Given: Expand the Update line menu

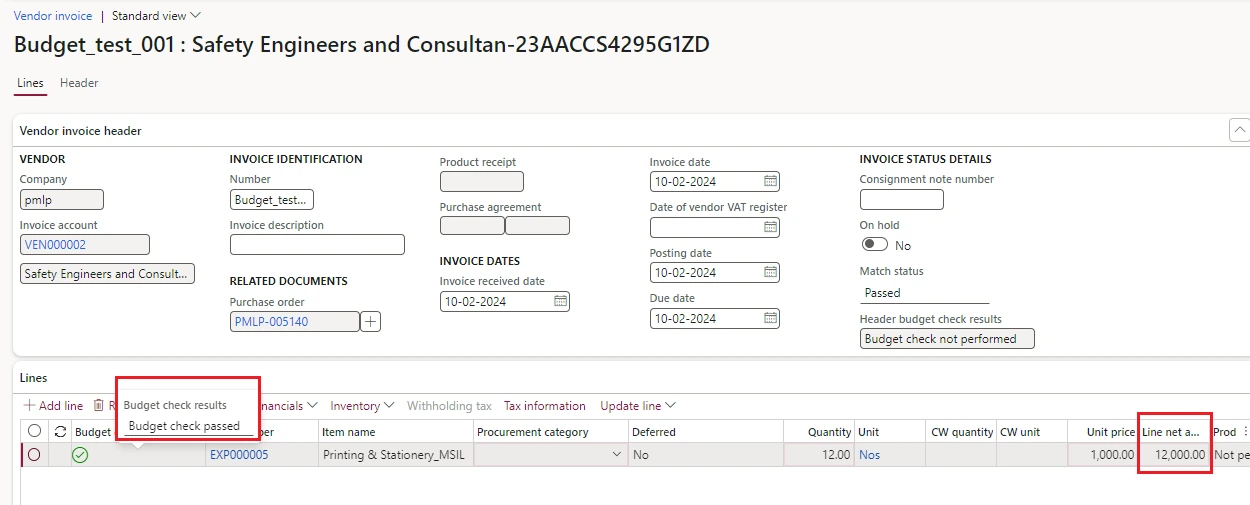Looking at the screenshot, I should coord(638,406).
